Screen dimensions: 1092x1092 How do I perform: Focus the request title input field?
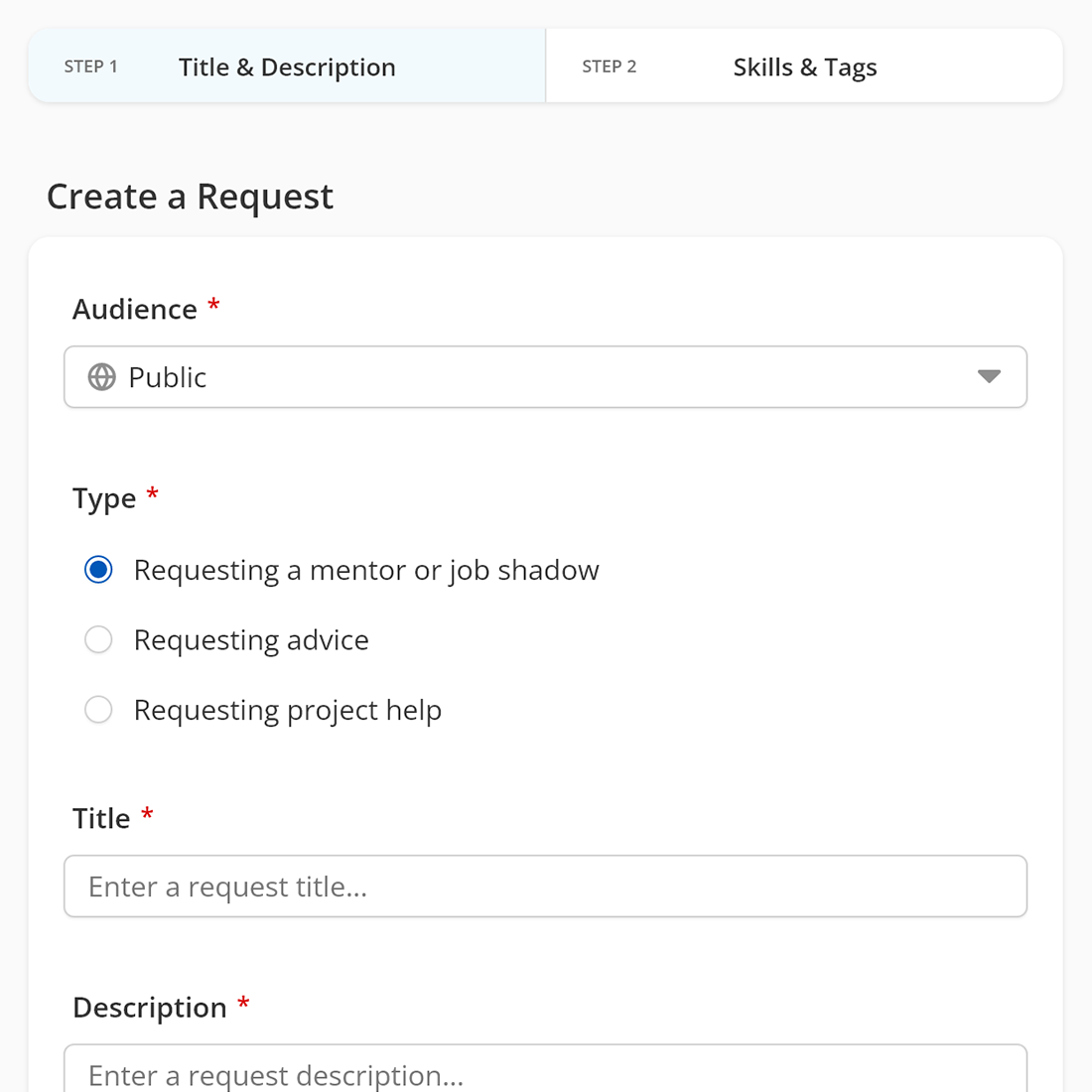pyautogui.click(x=545, y=886)
